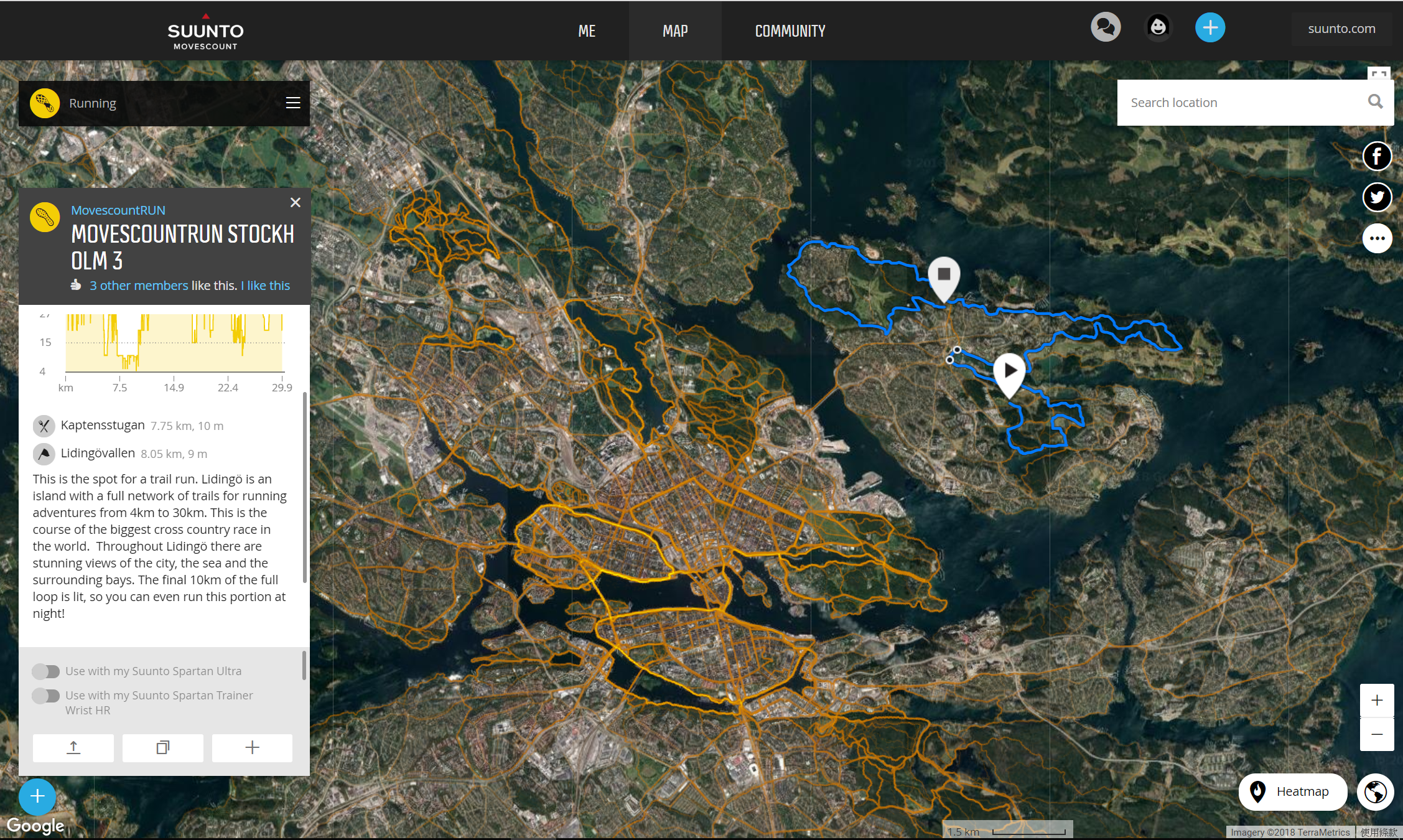Click the device options scrollbar
The image size is (1403, 840).
(x=304, y=665)
